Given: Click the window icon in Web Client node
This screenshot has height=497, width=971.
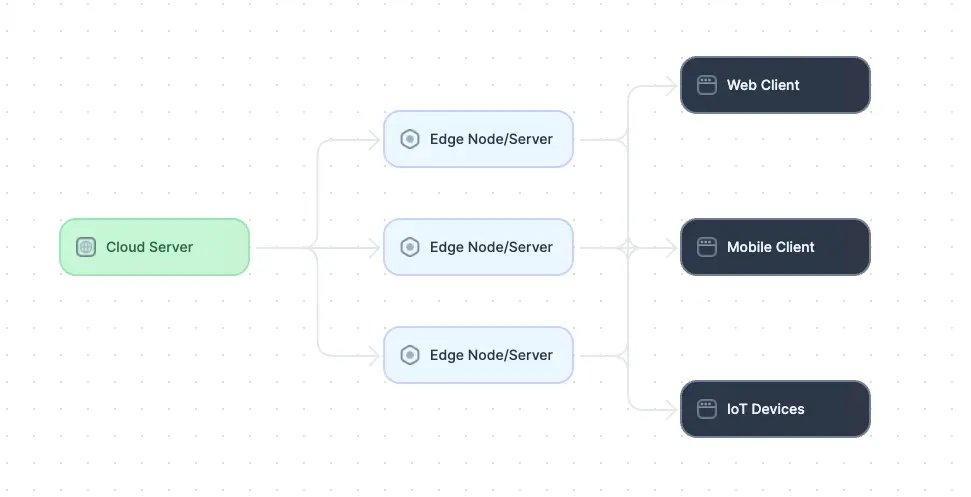Looking at the screenshot, I should [706, 85].
